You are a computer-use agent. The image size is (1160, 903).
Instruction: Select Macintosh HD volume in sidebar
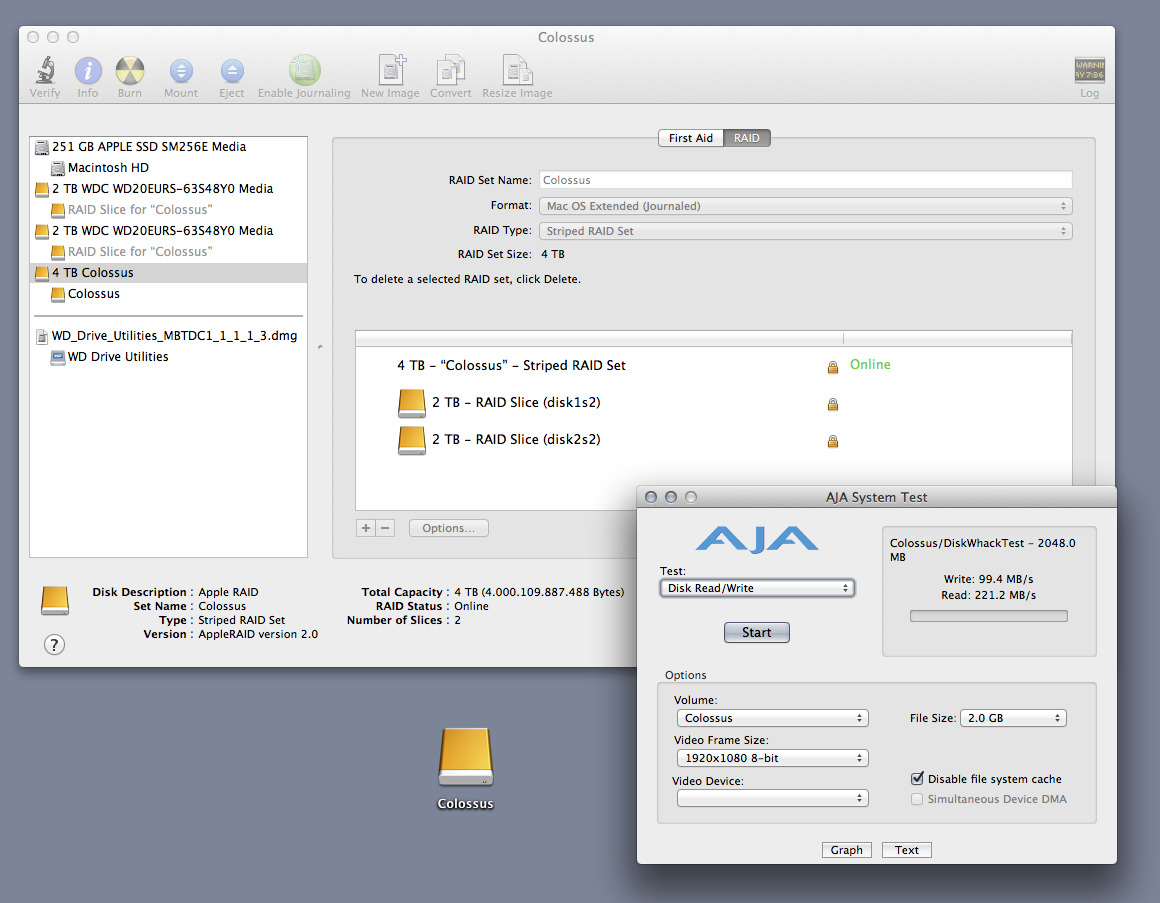(x=169, y=168)
